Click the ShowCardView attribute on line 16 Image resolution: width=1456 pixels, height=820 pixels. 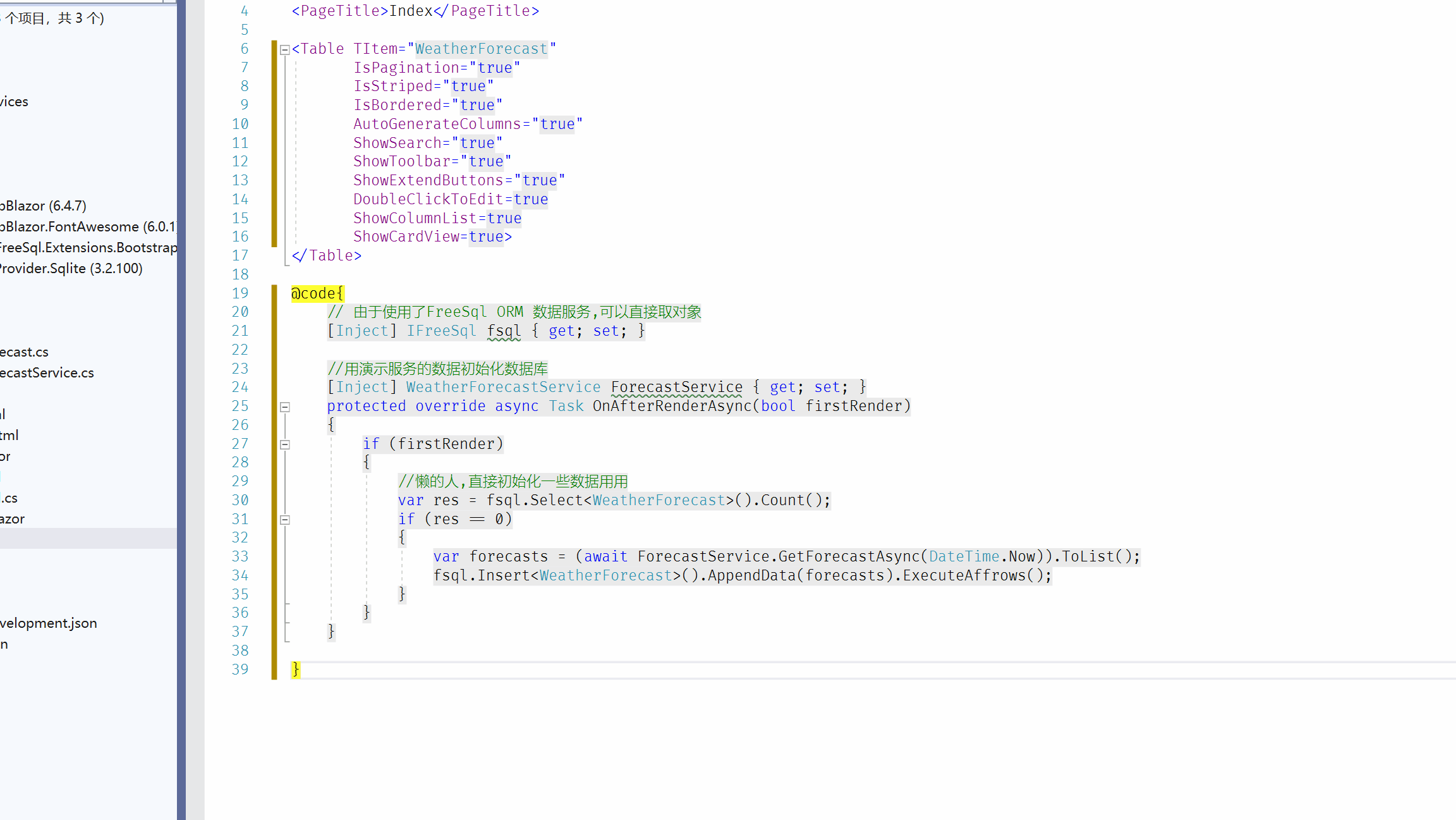[x=406, y=236]
